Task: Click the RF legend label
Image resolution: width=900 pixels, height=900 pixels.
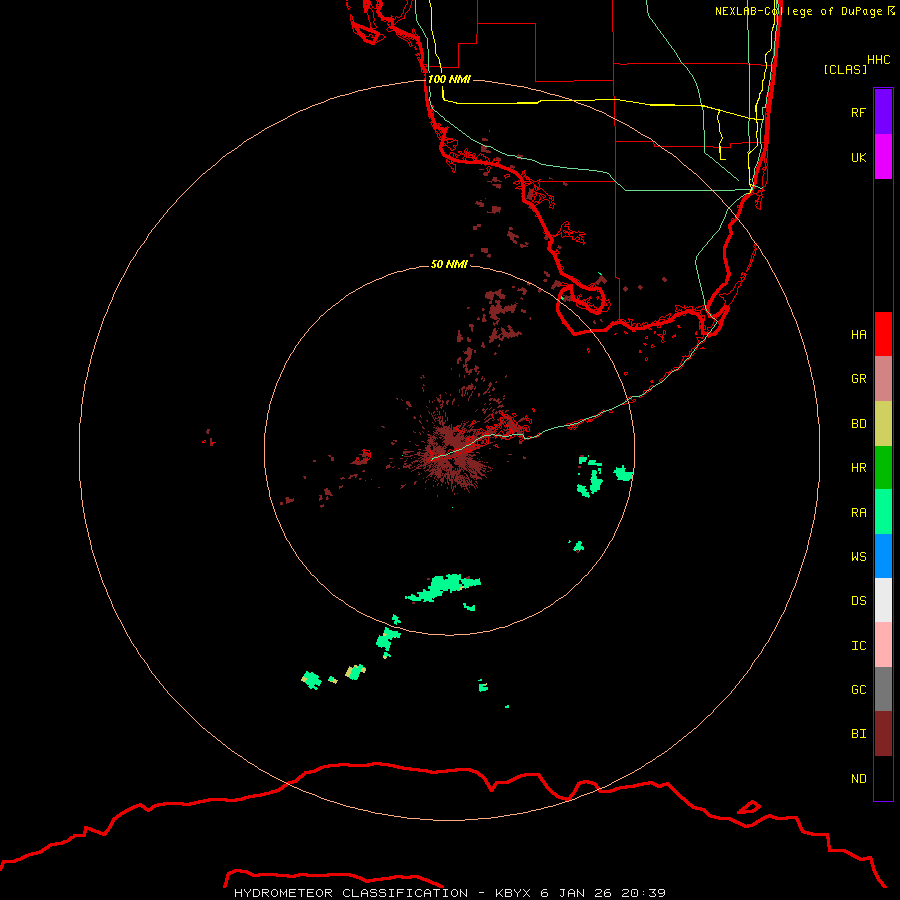Action: pyautogui.click(x=859, y=112)
